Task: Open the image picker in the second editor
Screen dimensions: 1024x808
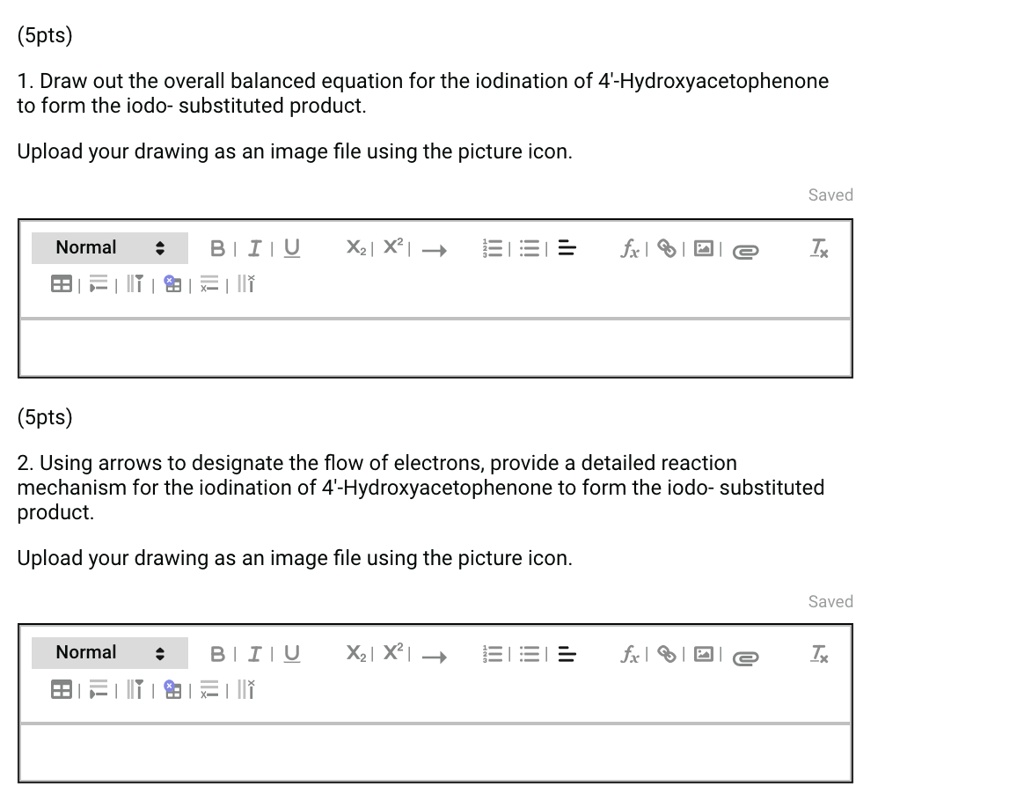Action: [x=702, y=654]
